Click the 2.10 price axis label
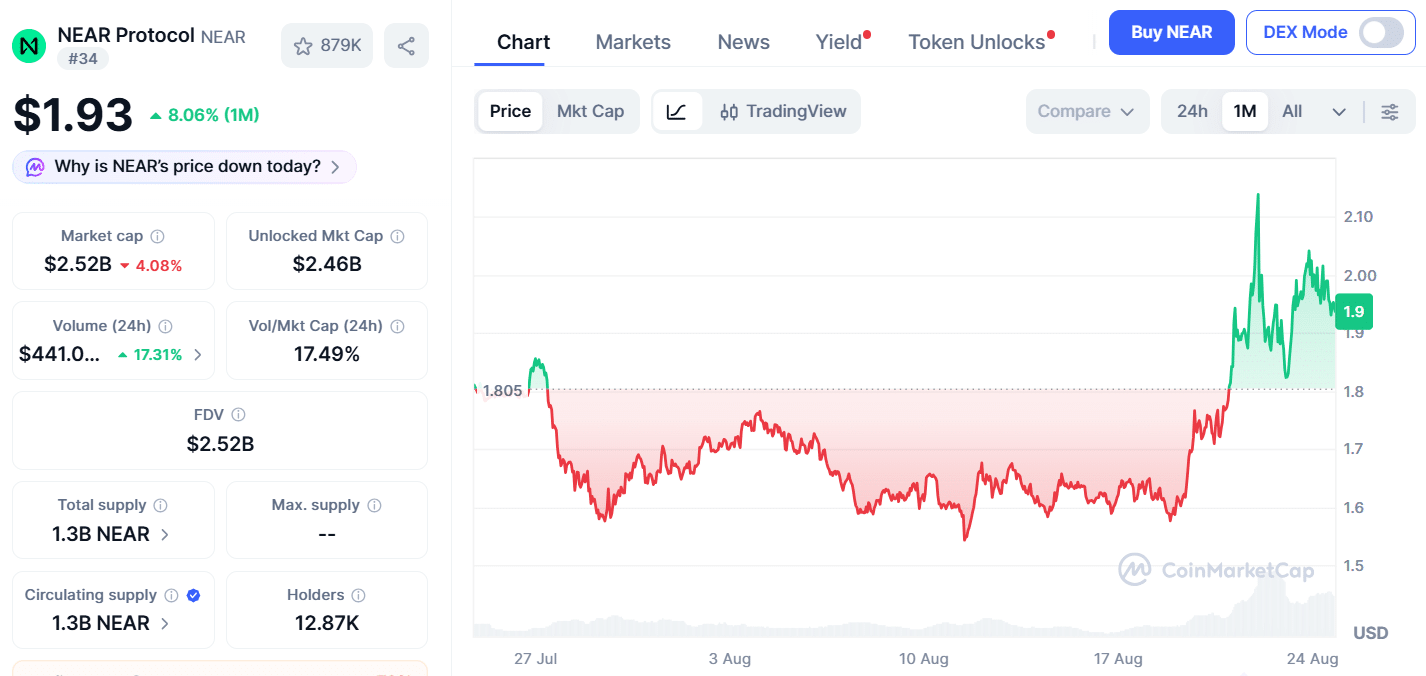 [1359, 217]
